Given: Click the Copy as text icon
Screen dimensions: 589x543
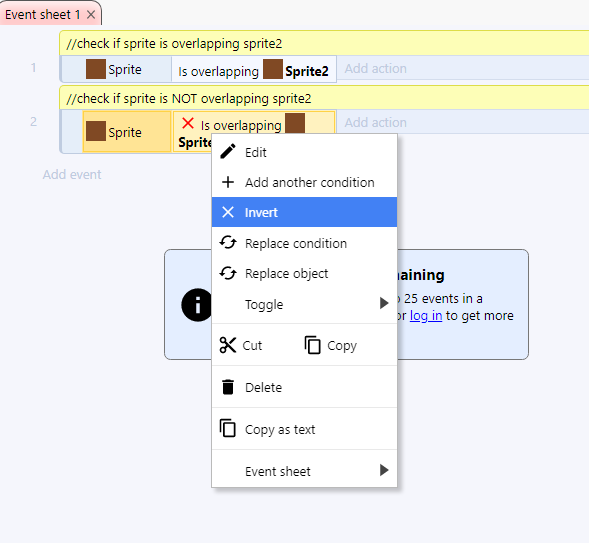Looking at the screenshot, I should (228, 428).
